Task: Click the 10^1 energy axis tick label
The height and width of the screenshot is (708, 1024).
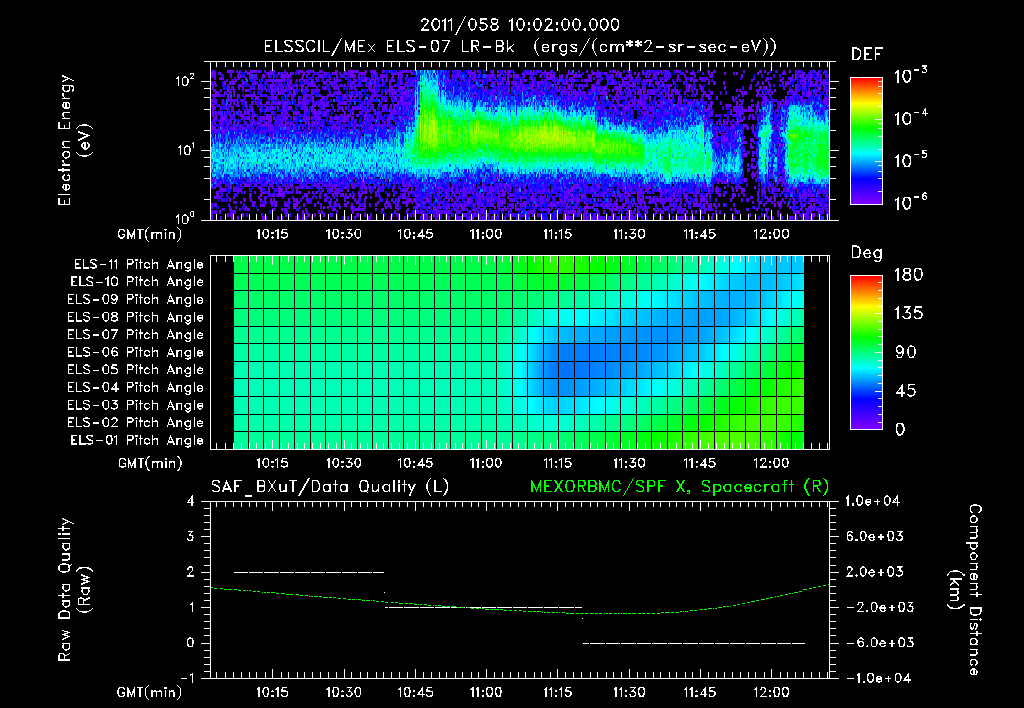Action: point(185,150)
